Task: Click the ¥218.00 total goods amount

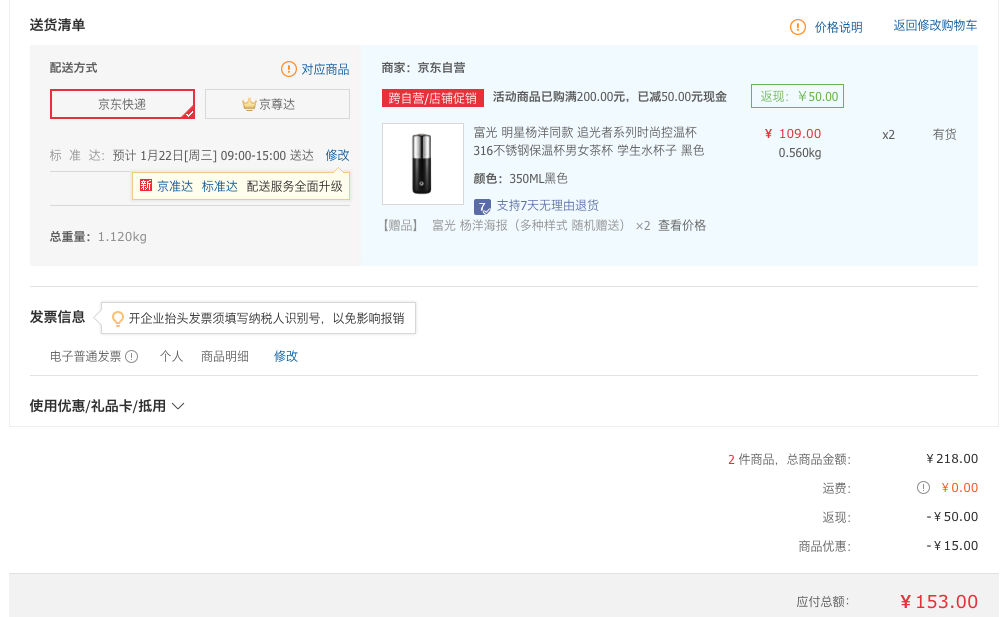Action: [952, 459]
